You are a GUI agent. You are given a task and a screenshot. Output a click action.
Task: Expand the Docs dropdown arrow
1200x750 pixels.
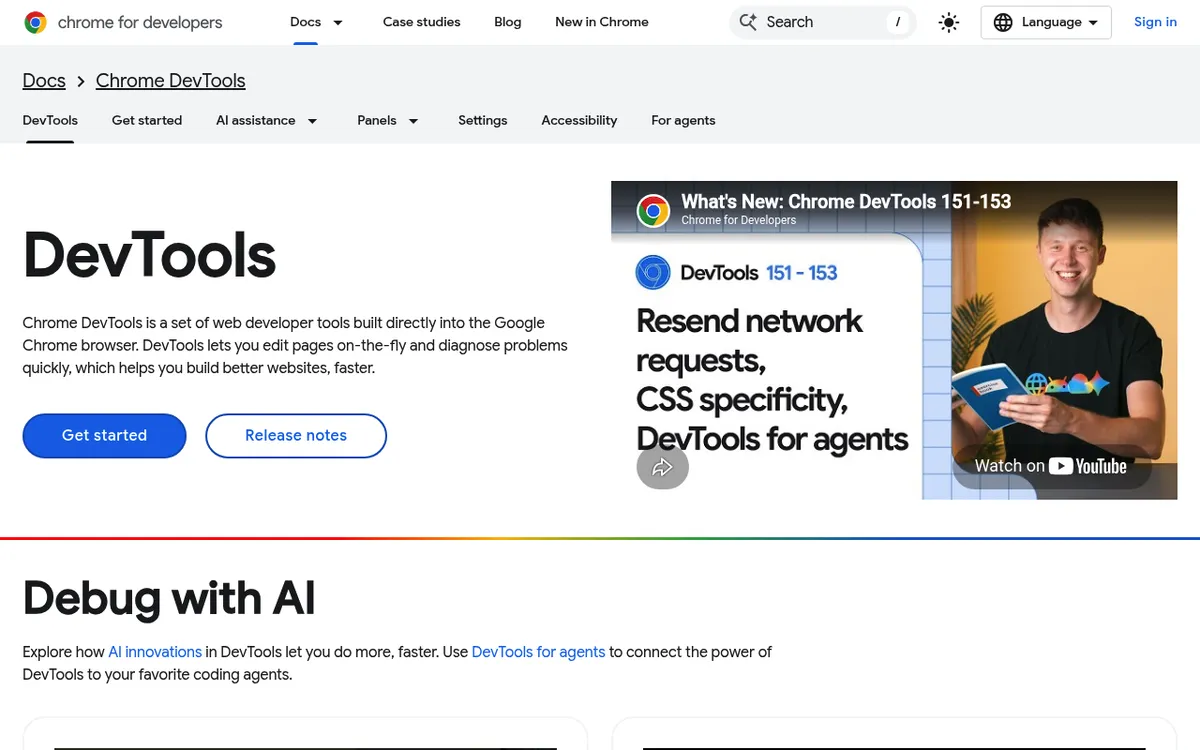pyautogui.click(x=338, y=22)
